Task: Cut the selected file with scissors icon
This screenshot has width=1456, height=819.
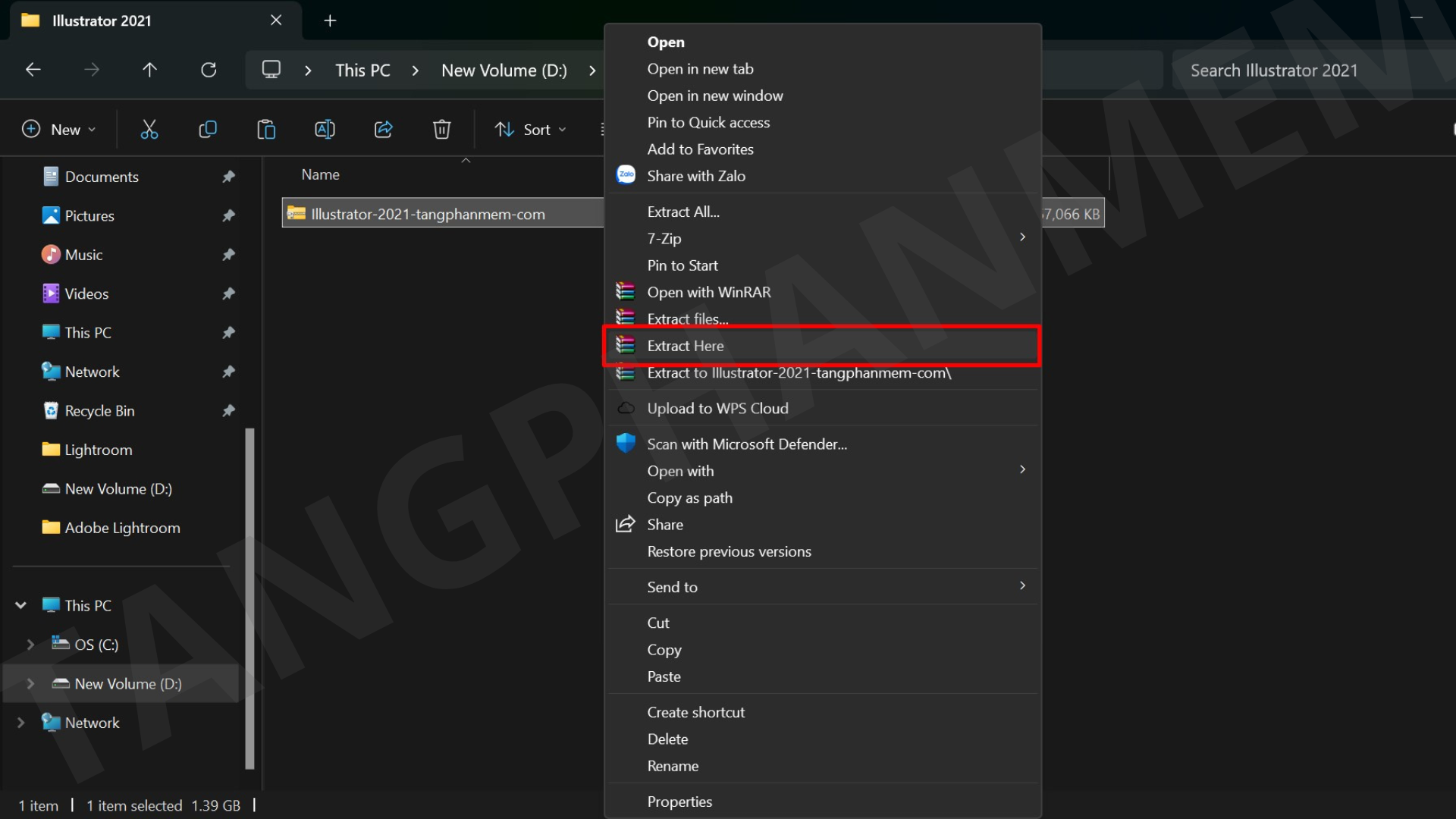Action: pos(149,130)
